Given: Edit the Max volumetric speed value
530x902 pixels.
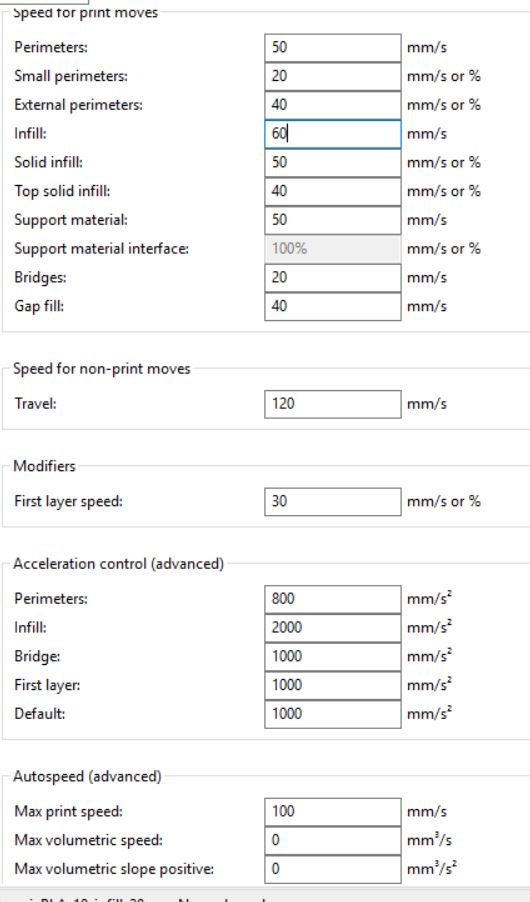Looking at the screenshot, I should [333, 841].
